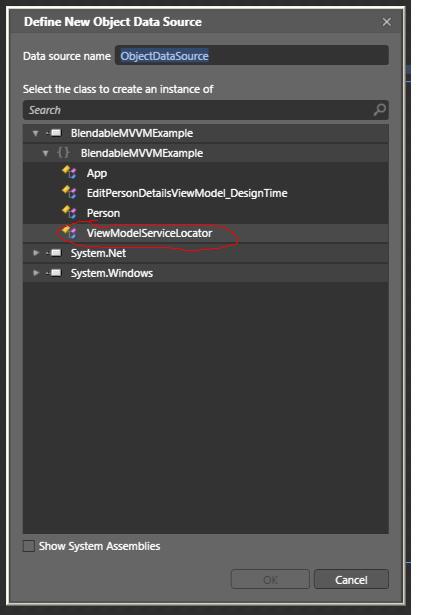Expand the System.Windows assembly
The image size is (422, 615).
click(x=36, y=273)
